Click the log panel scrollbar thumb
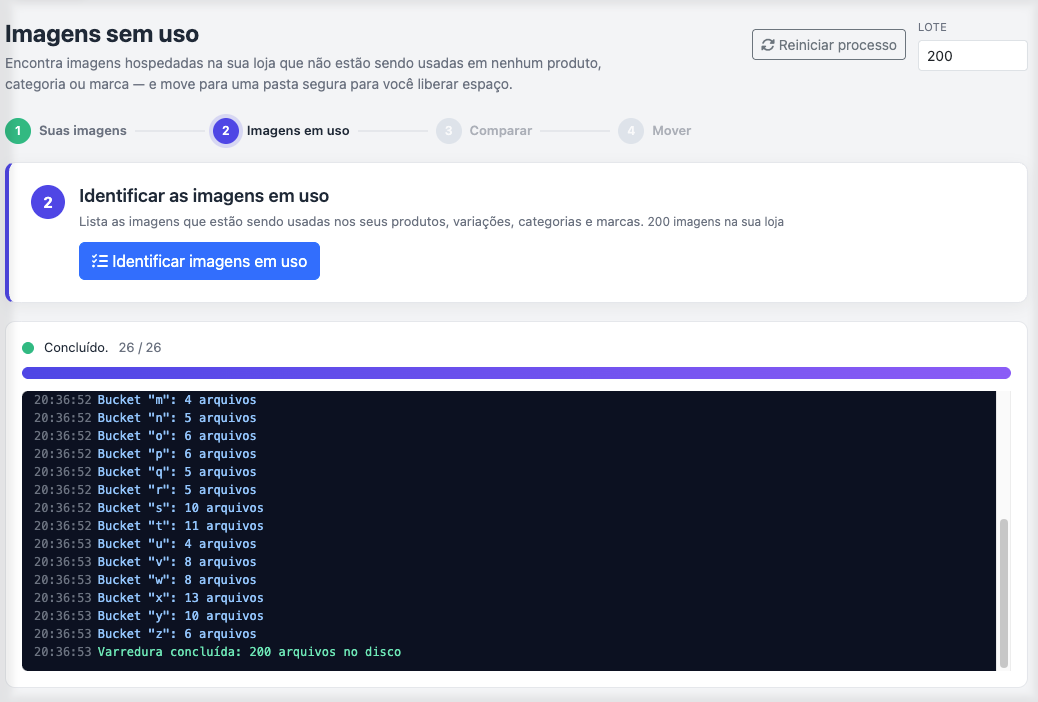Image resolution: width=1038 pixels, height=702 pixels. 1004,593
